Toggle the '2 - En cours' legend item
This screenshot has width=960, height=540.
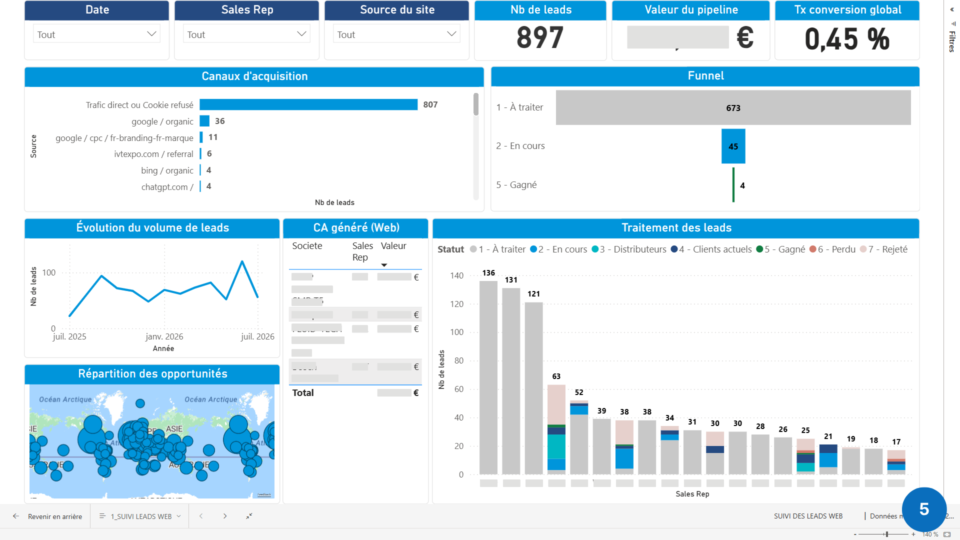[558, 249]
